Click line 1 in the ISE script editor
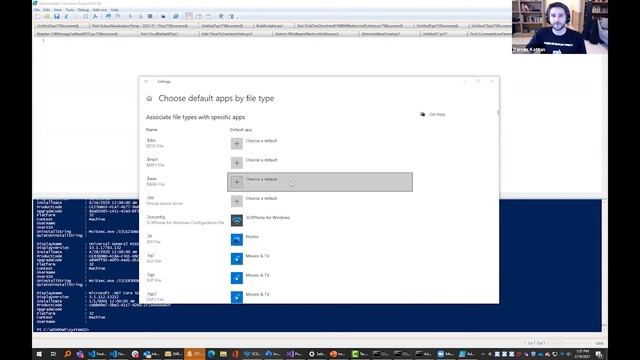The image size is (640, 360). [x=43, y=40]
